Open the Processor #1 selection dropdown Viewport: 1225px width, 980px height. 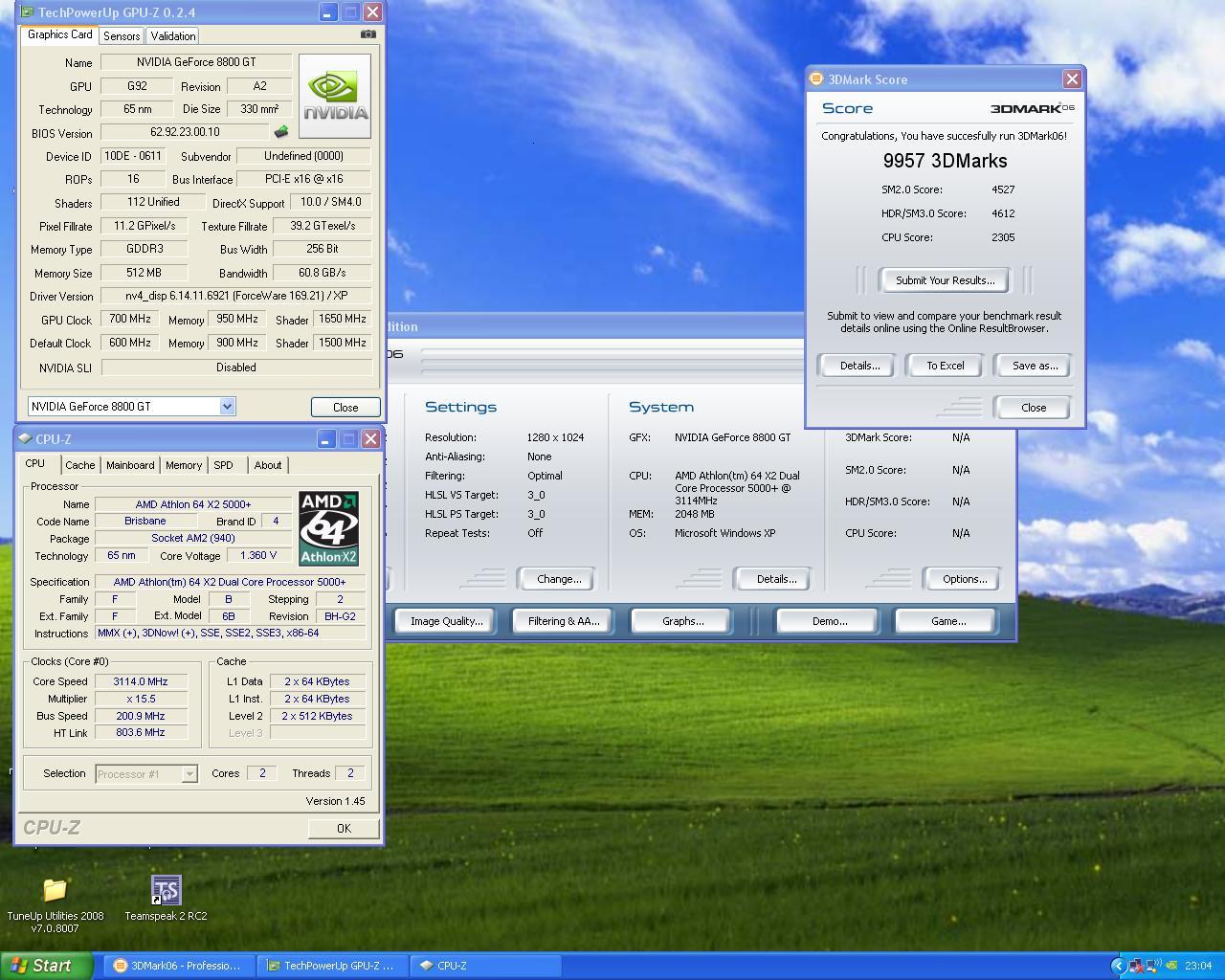pos(189,773)
